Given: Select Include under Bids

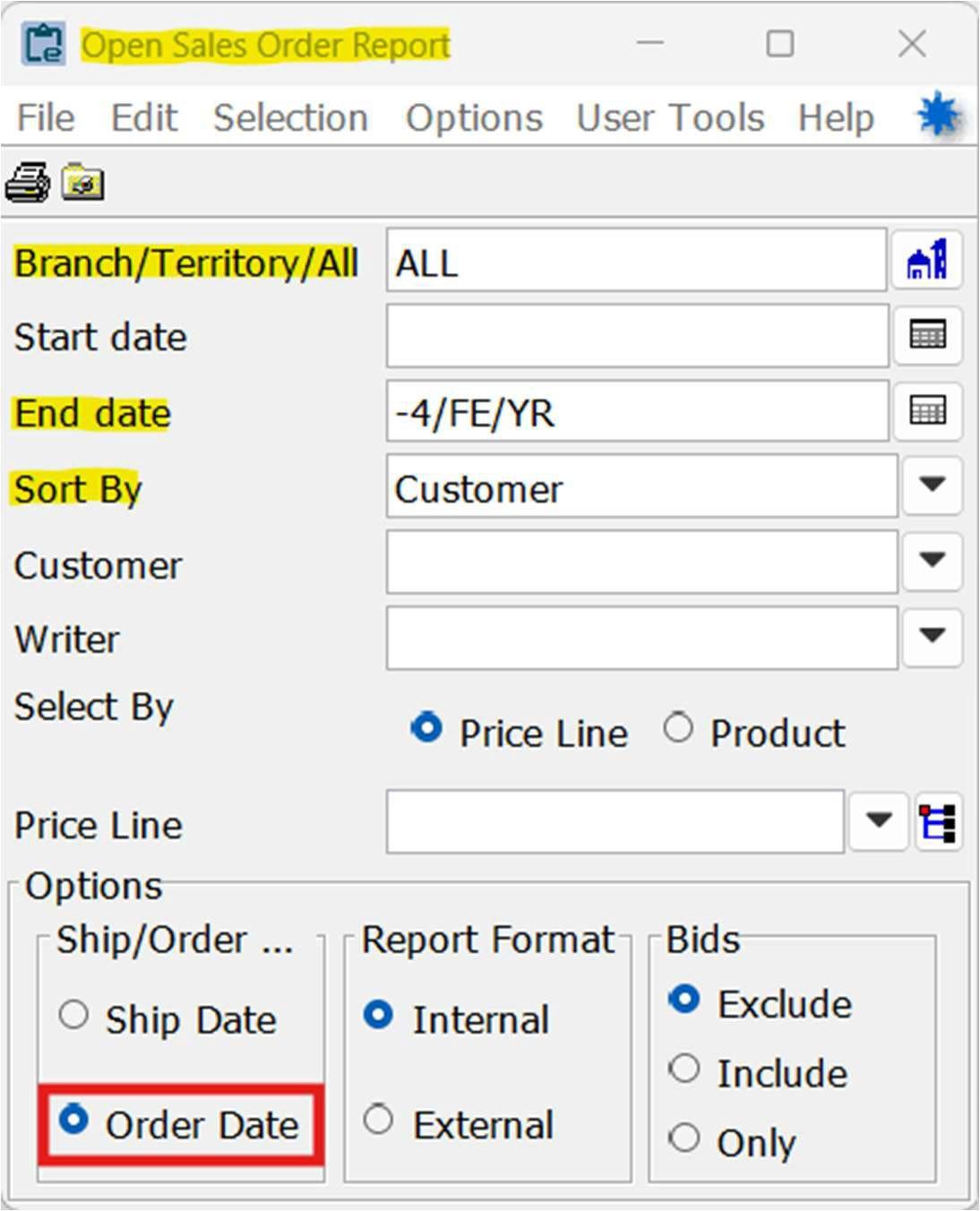Looking at the screenshot, I should [684, 1069].
